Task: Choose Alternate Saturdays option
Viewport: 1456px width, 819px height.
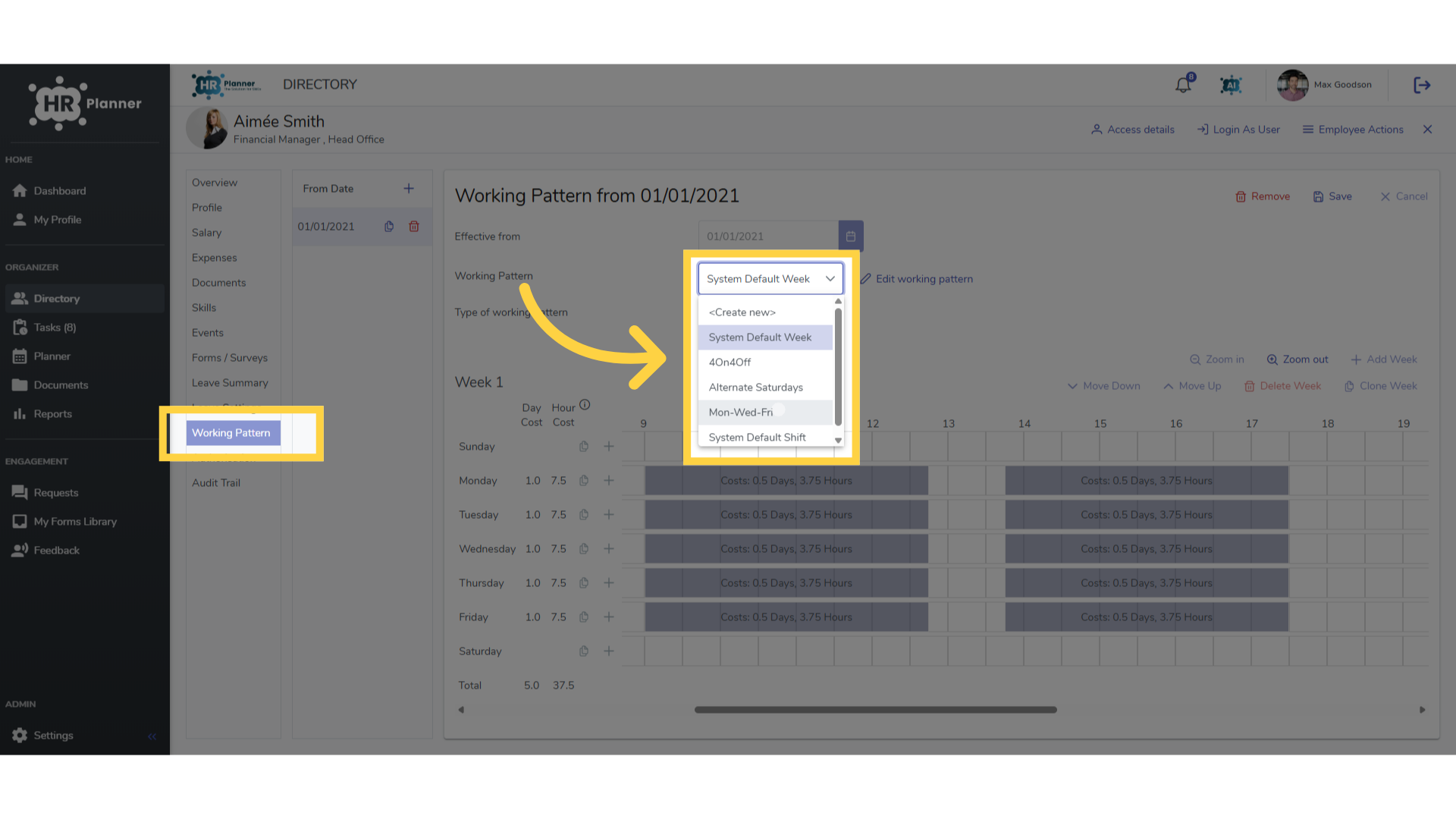Action: [765, 388]
